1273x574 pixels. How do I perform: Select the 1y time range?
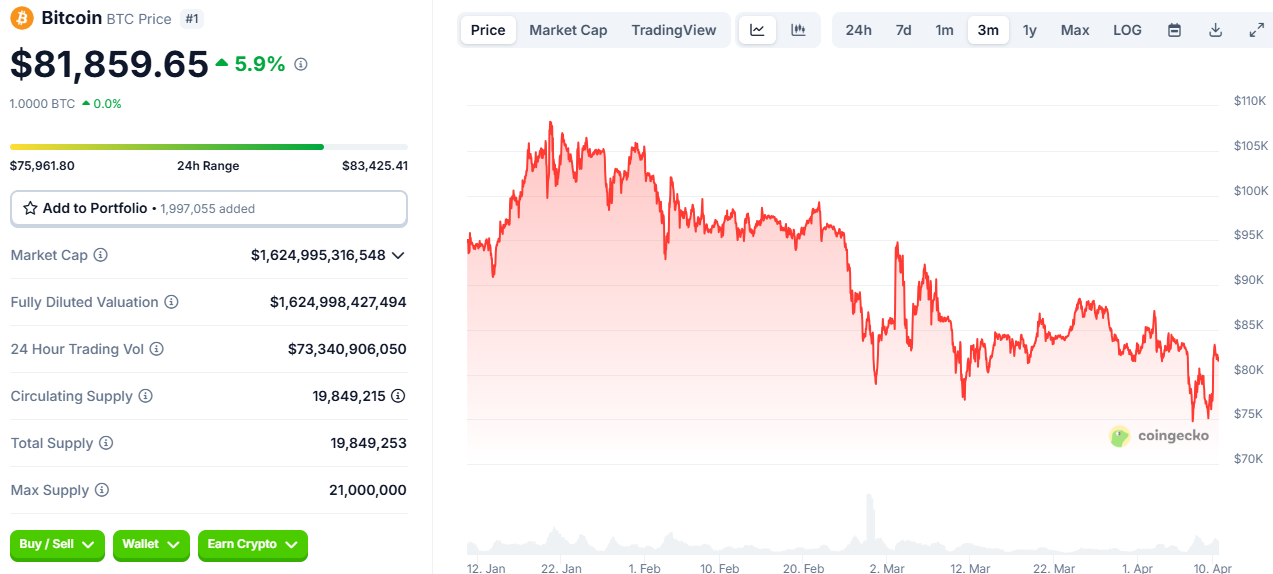(x=1029, y=30)
